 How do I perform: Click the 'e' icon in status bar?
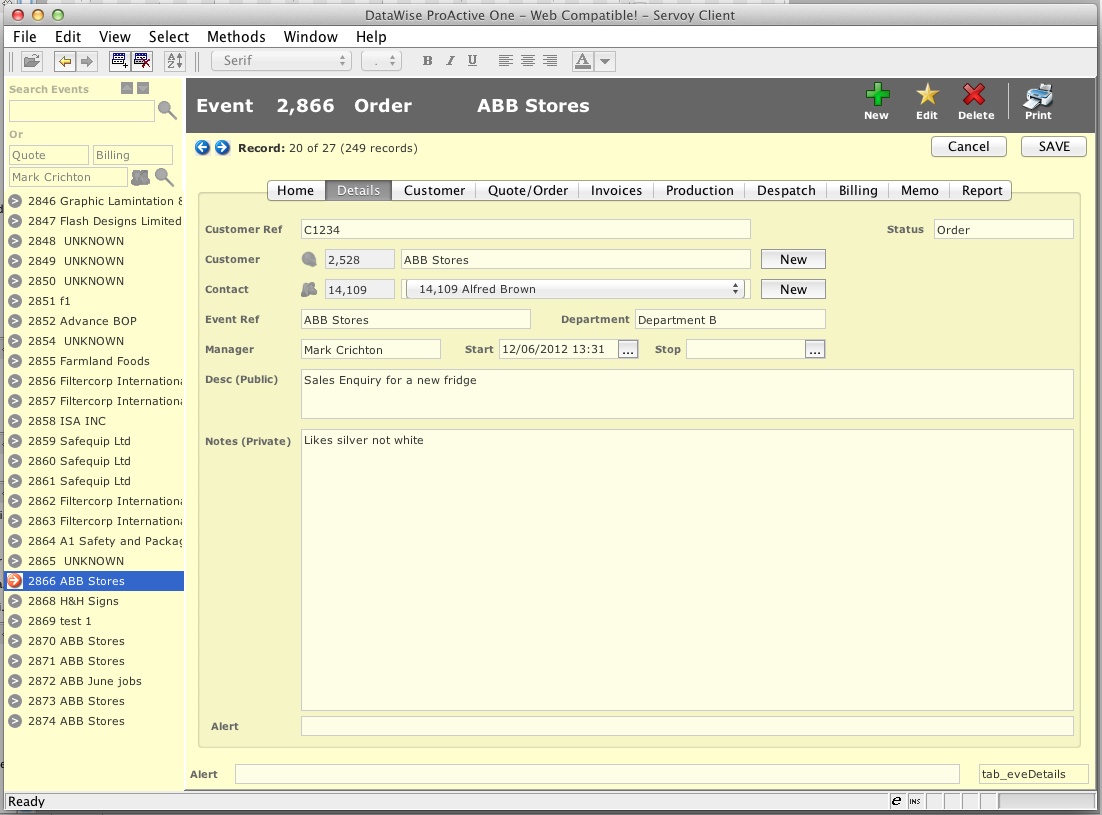point(896,801)
